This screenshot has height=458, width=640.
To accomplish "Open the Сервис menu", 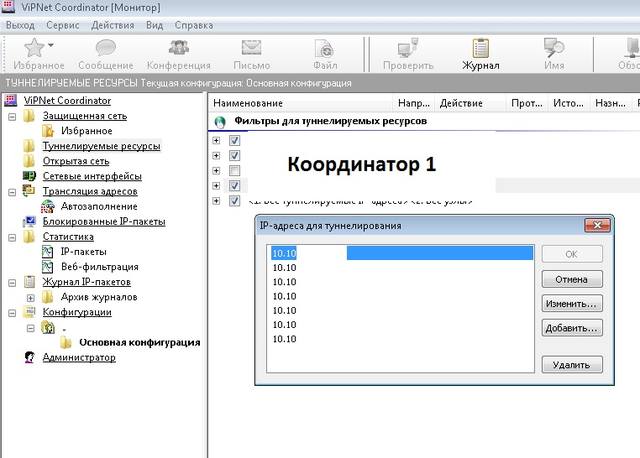I will 62,25.
